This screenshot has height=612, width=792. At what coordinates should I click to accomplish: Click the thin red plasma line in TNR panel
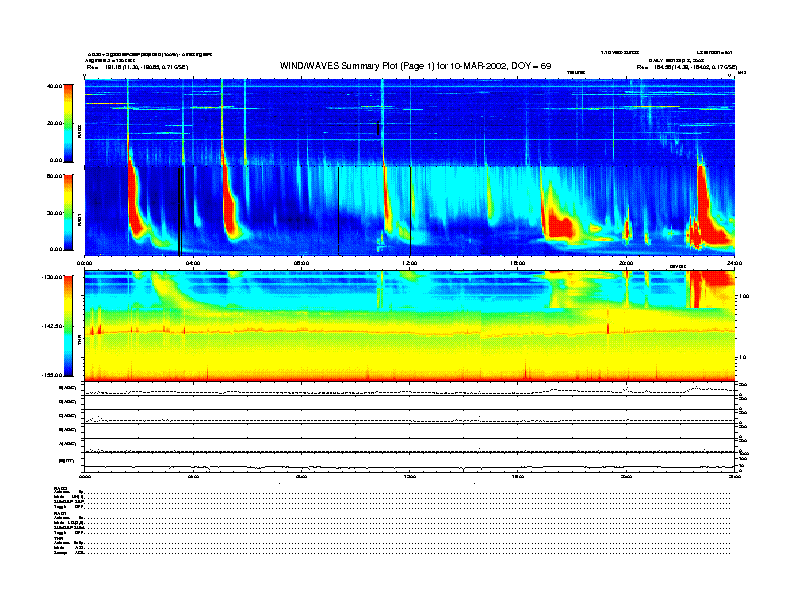409,333
